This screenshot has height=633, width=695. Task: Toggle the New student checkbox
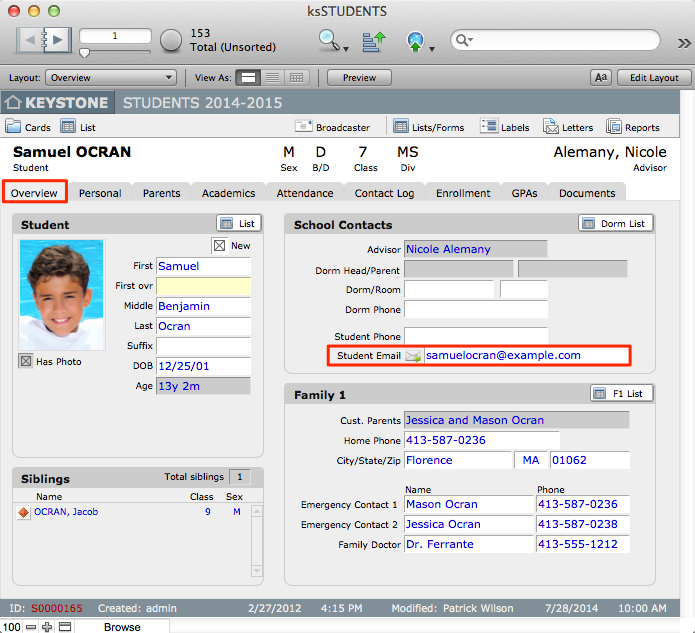pyautogui.click(x=219, y=246)
